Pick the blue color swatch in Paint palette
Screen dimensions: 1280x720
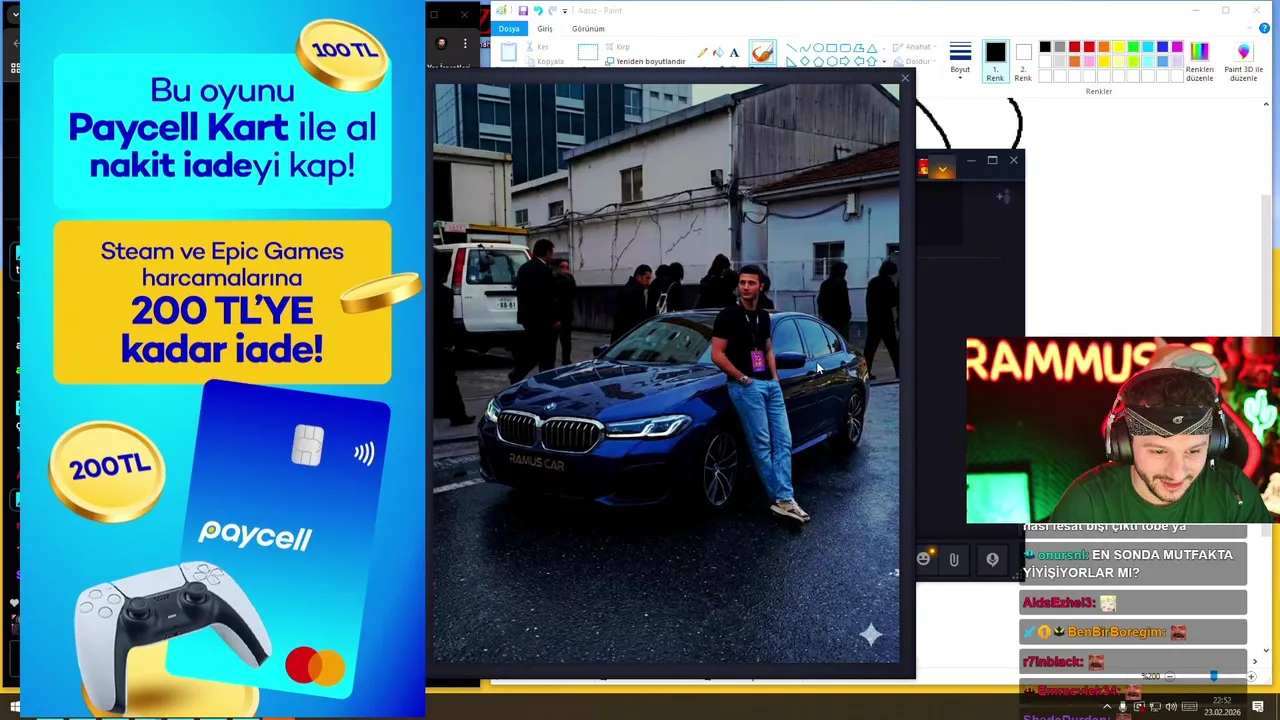click(x=1162, y=47)
